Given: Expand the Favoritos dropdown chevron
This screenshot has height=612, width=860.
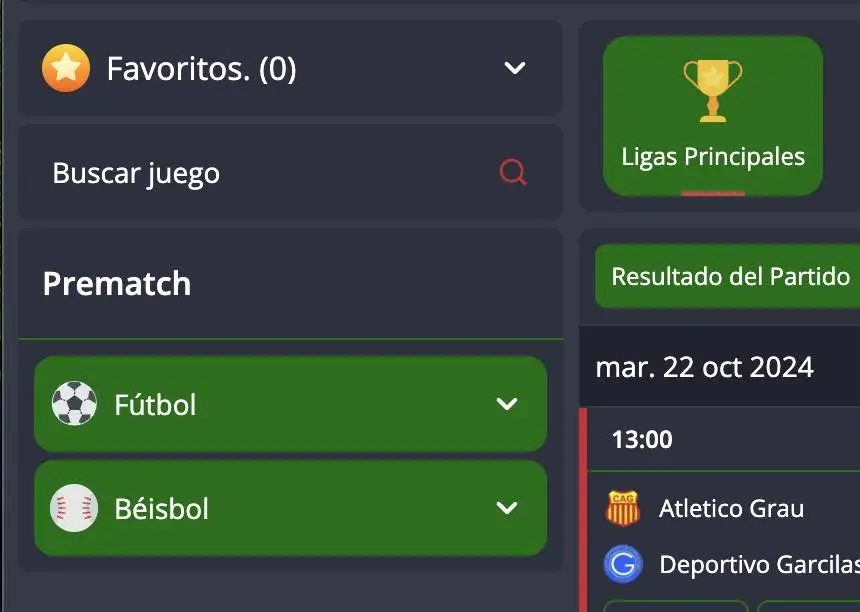Looking at the screenshot, I should tap(514, 68).
